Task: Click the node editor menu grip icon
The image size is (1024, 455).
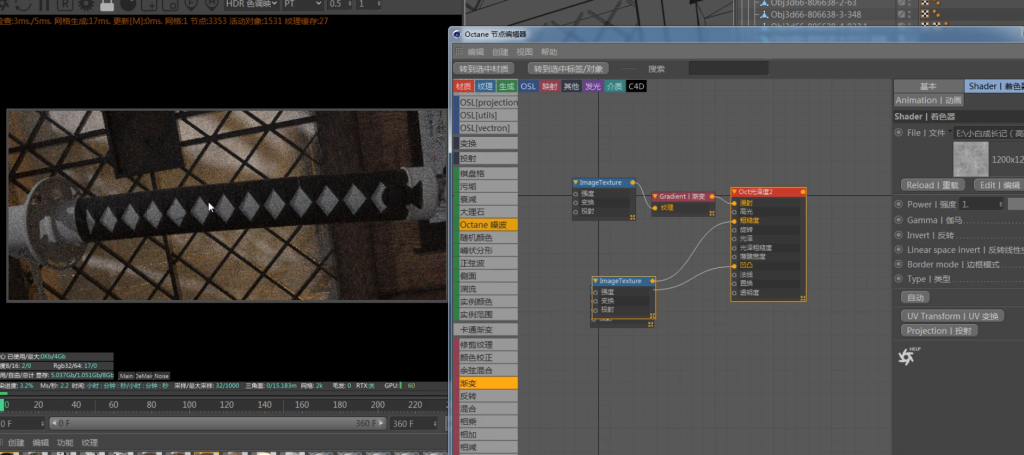Action: coord(458,52)
